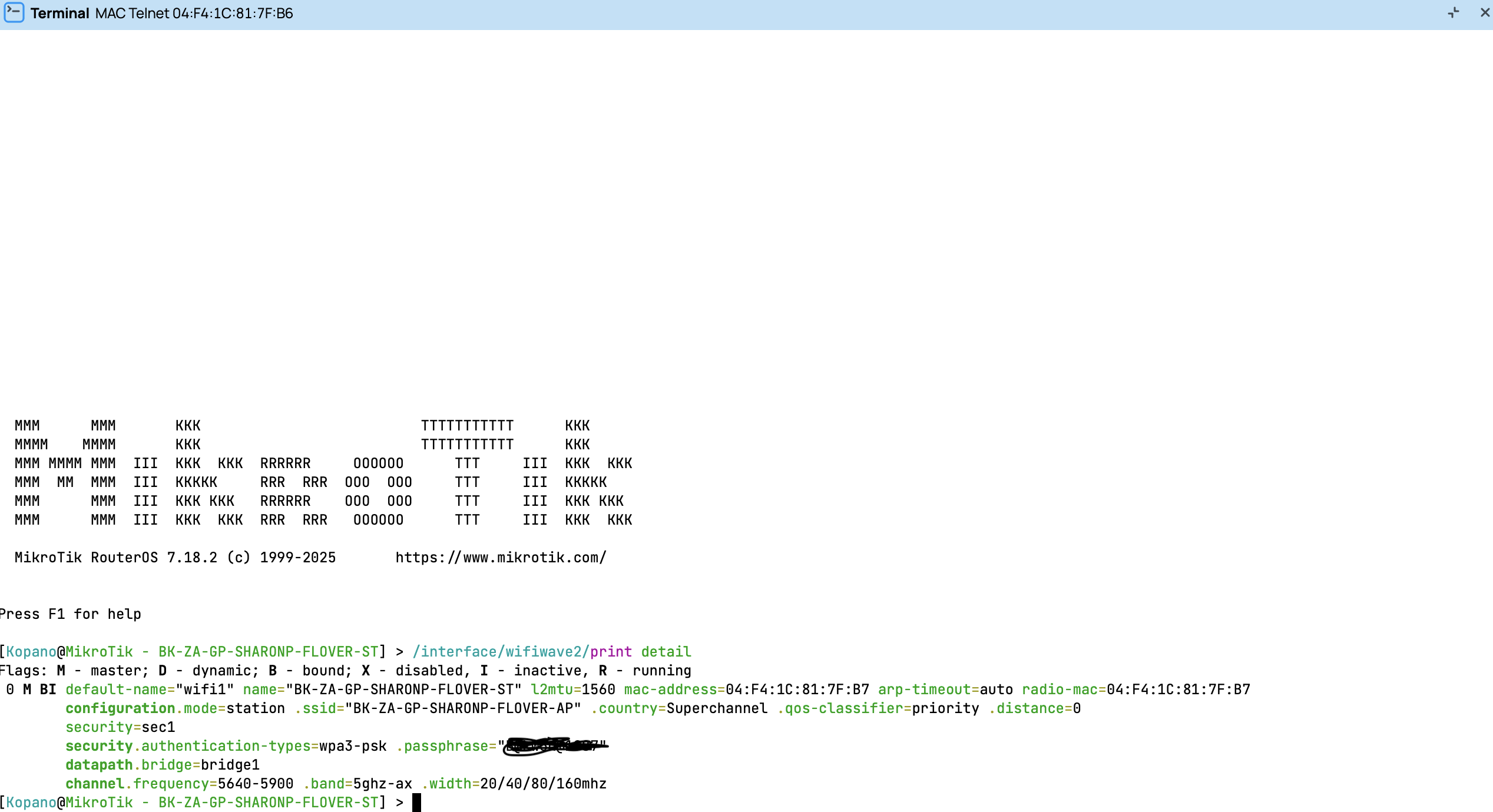
Task: Click the datapath.bridge=bridge1 line
Action: coord(162,765)
